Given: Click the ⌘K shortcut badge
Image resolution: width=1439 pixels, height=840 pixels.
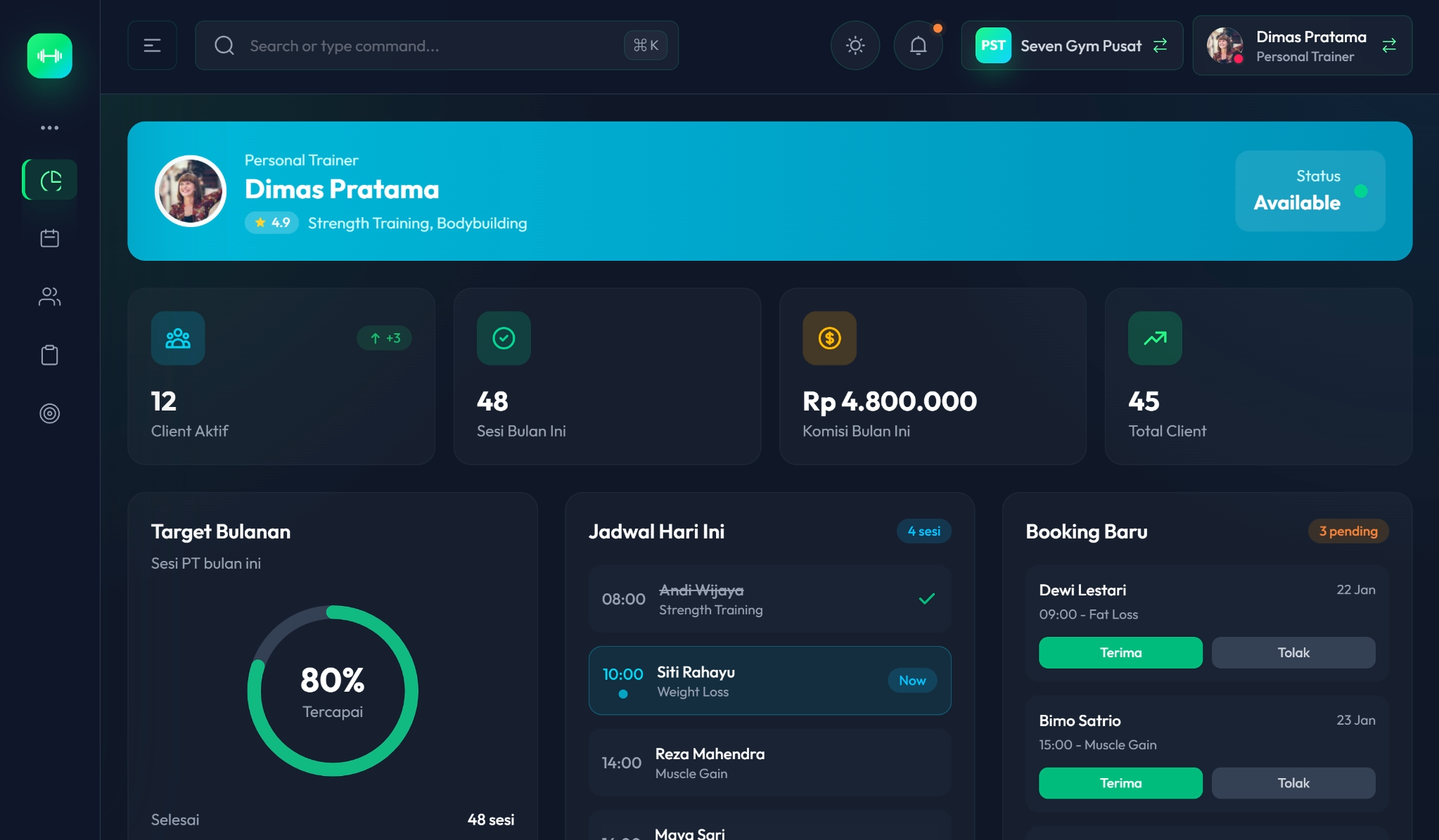Looking at the screenshot, I should tap(645, 46).
